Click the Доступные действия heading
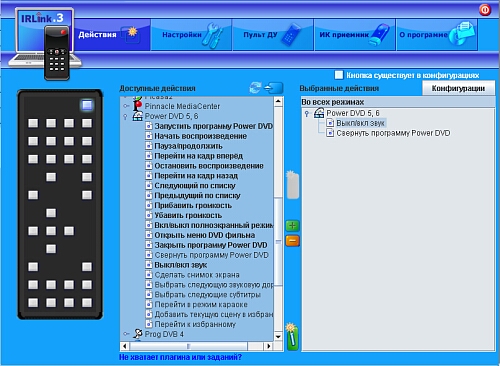 click(x=157, y=88)
